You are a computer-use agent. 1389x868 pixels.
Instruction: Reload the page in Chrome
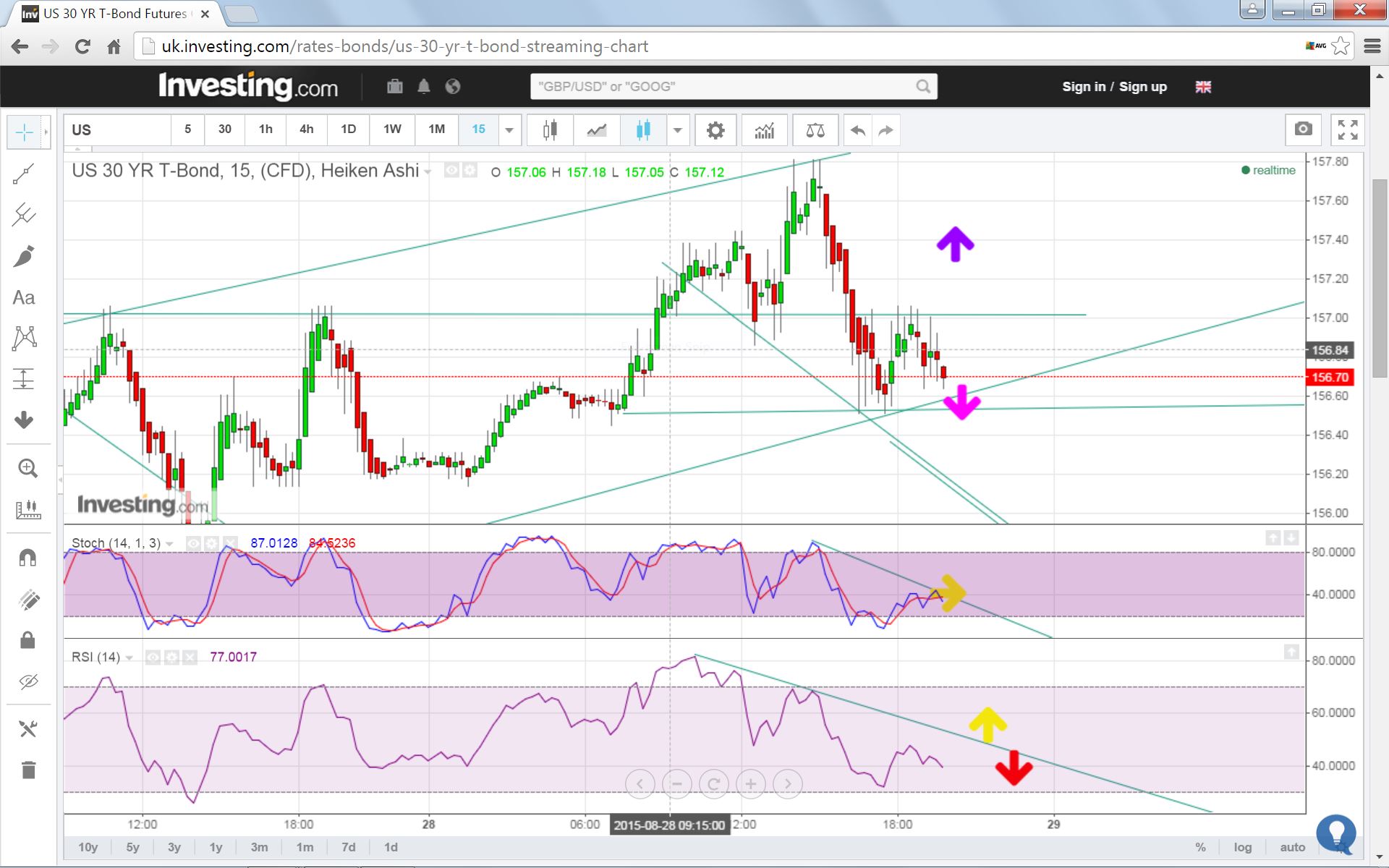click(x=82, y=46)
